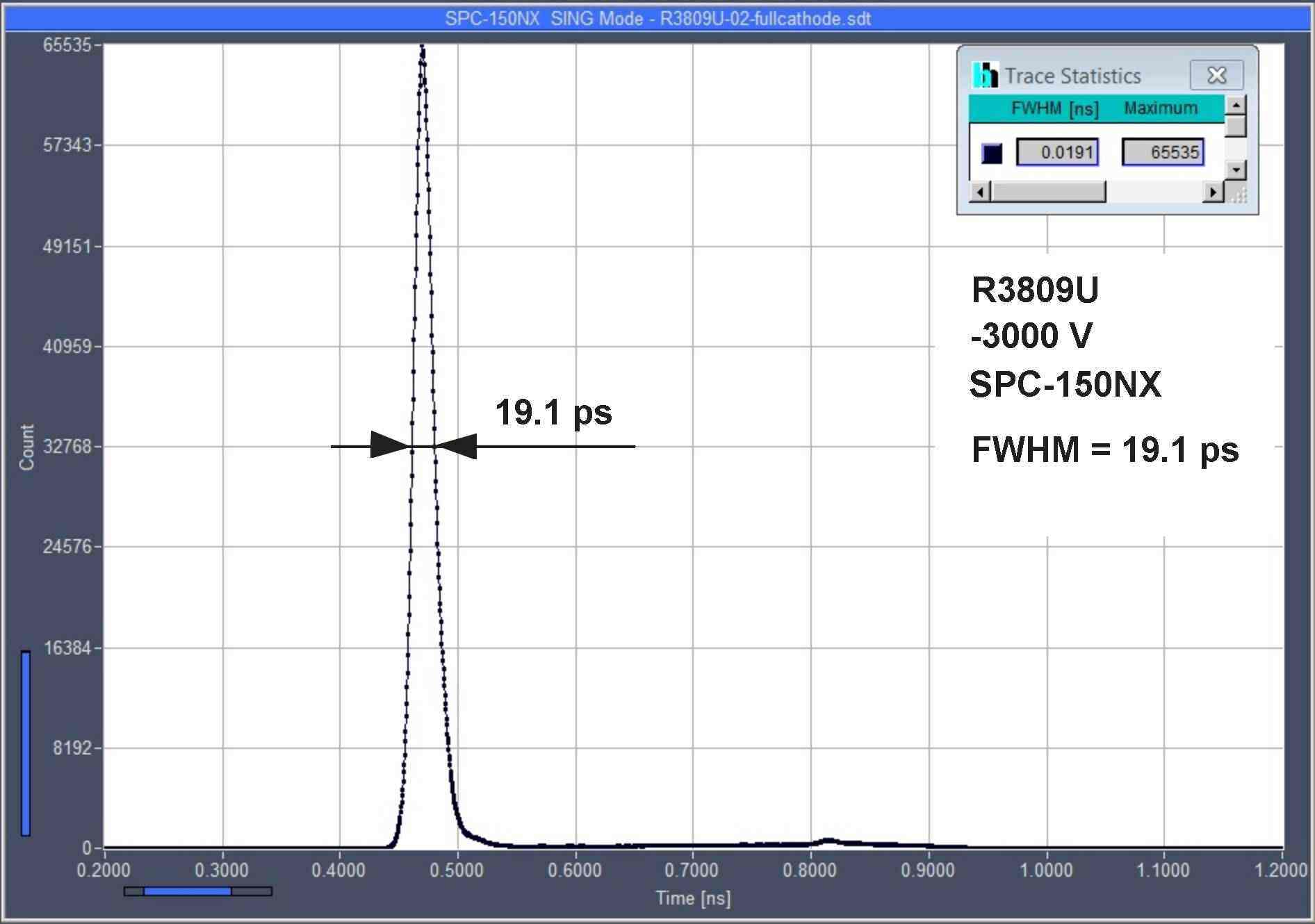Click the Trace Statistics window logo icon
The width and height of the screenshot is (1315, 924).
(985, 75)
